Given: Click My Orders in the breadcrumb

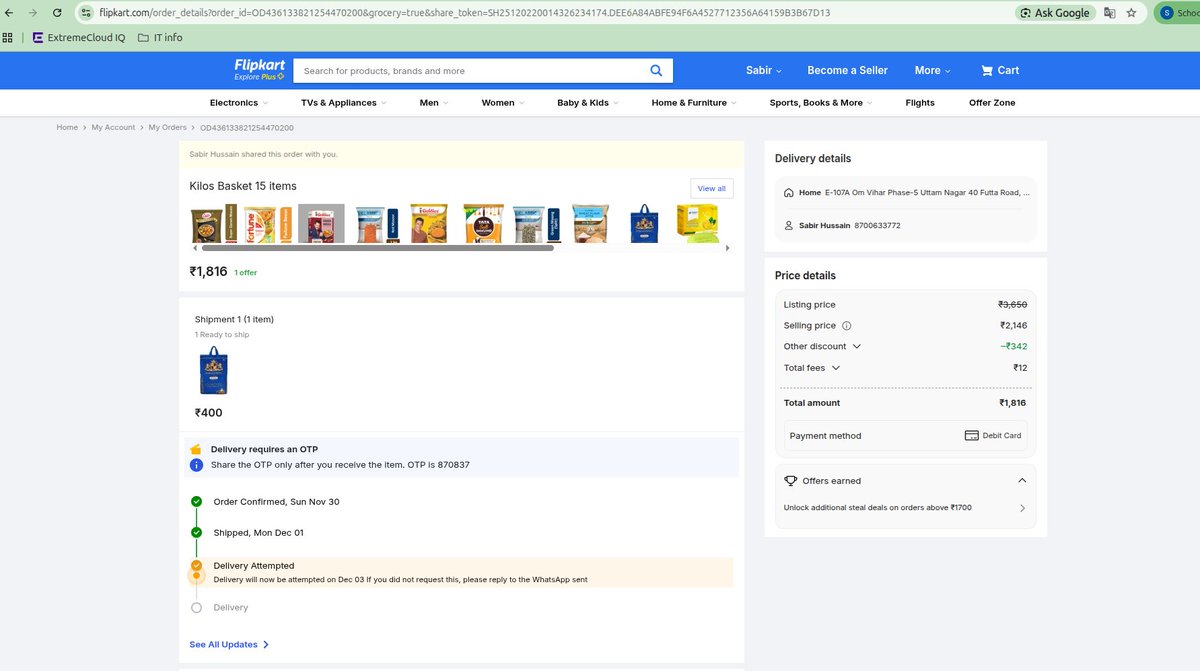Looking at the screenshot, I should (x=168, y=128).
